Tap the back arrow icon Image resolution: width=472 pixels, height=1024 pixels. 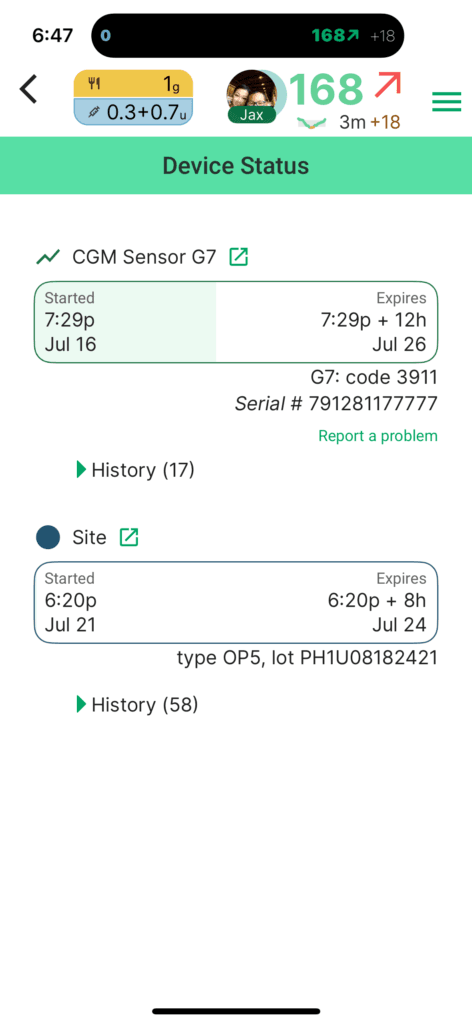[29, 89]
